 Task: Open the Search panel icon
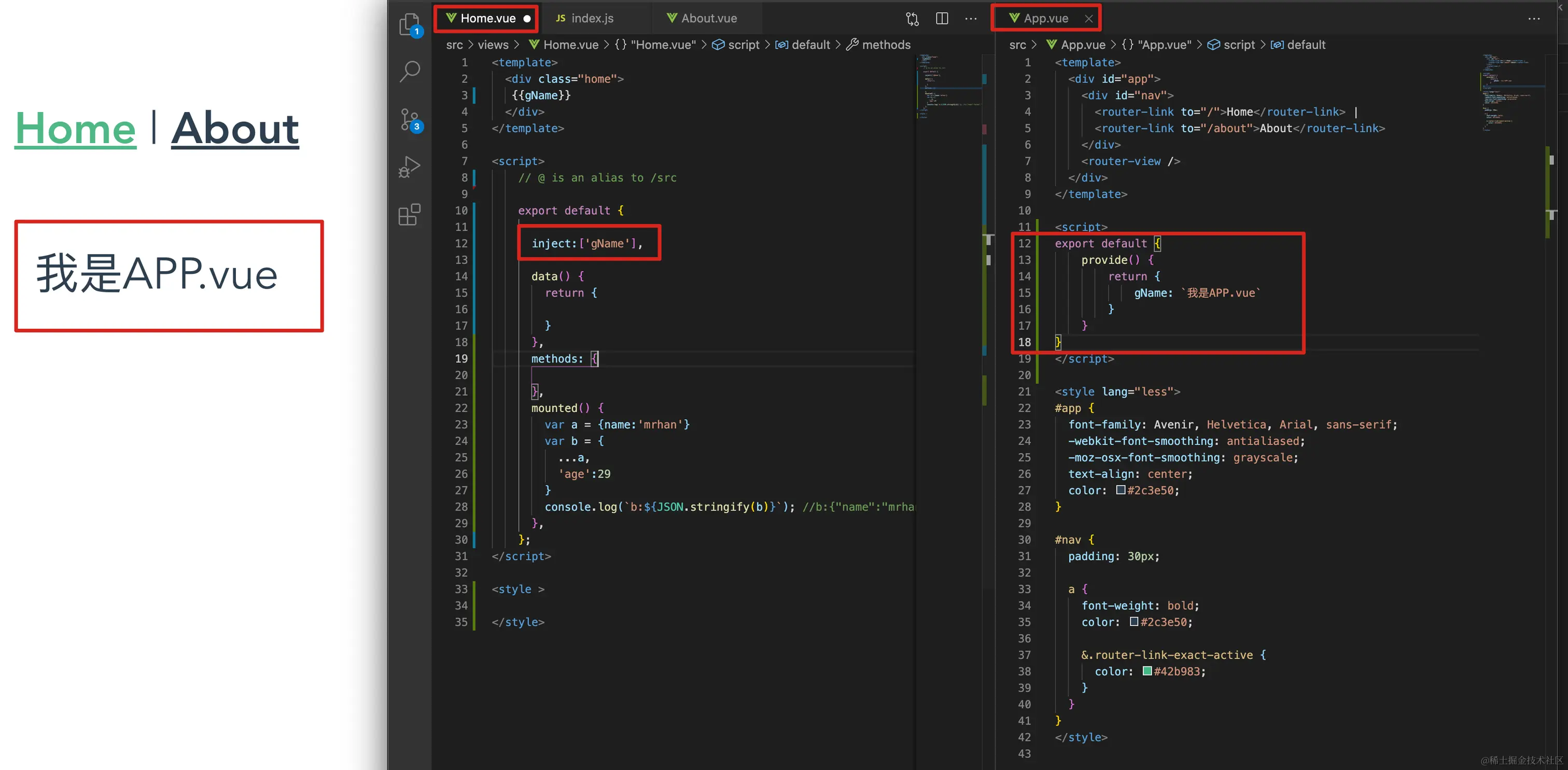point(410,71)
